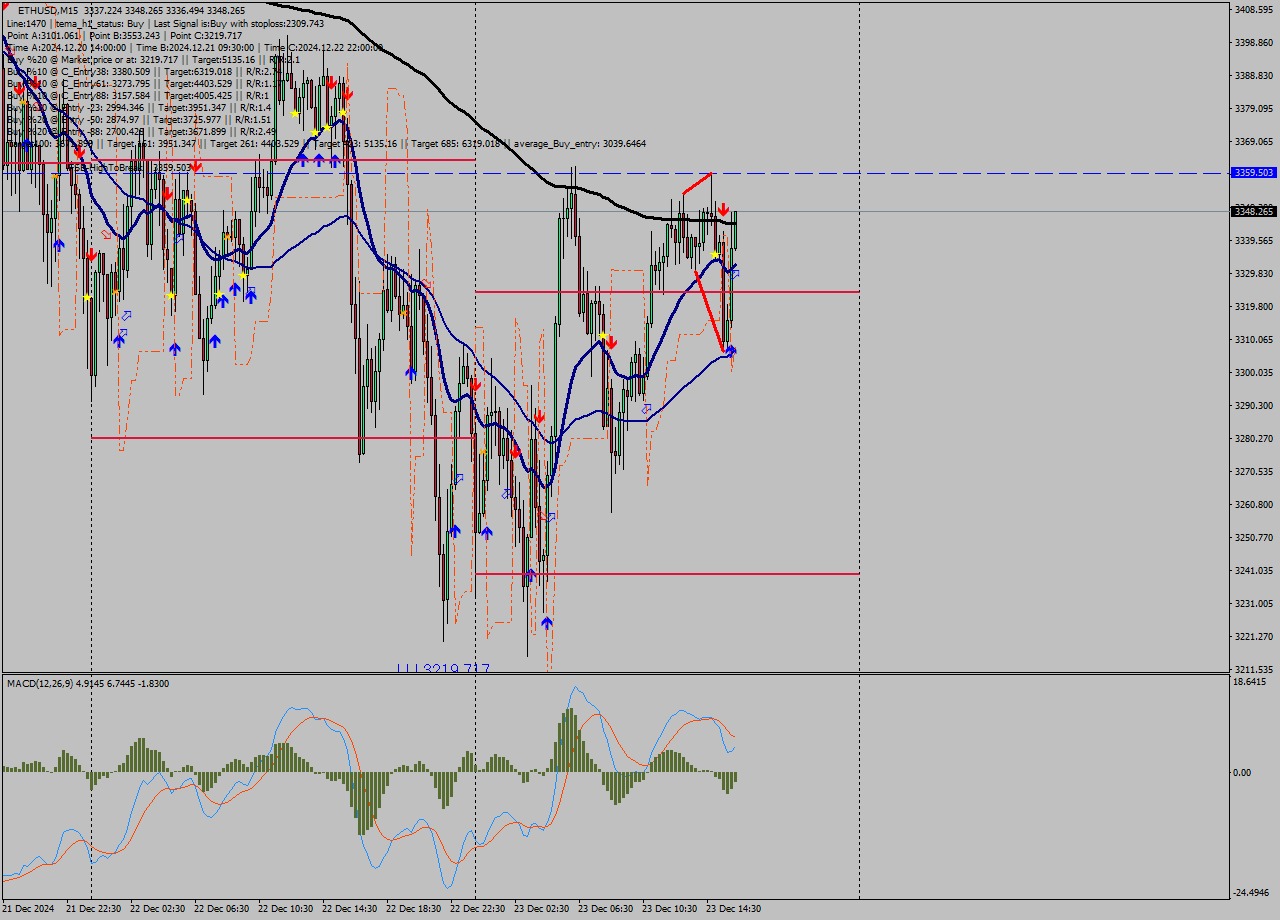Select 'Time B:2024.12.21 09:30:00' text

point(194,47)
